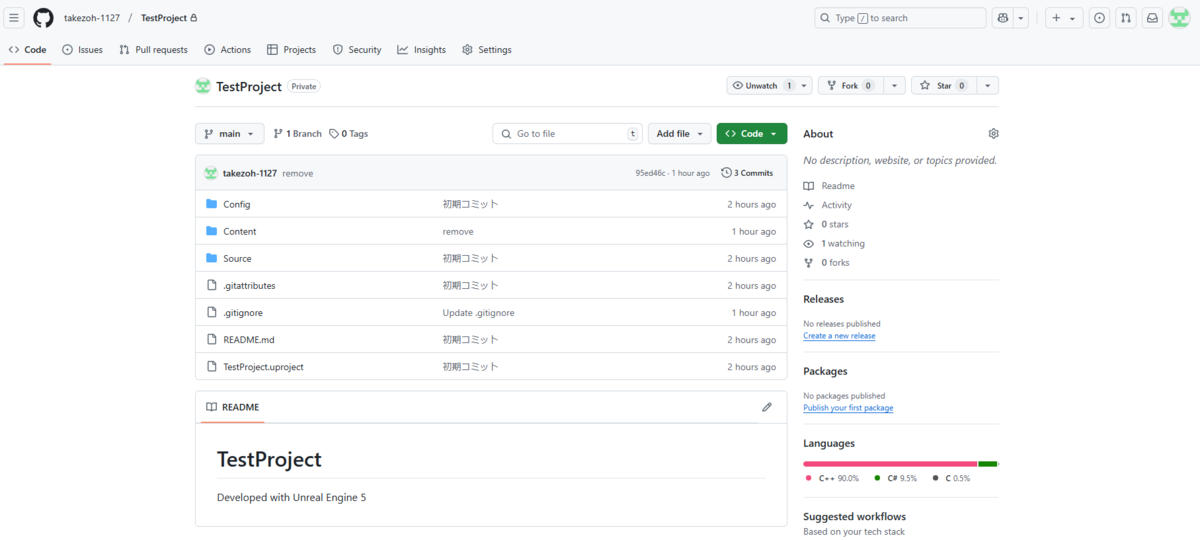Click the pink C++ language bar segment
The height and width of the screenshot is (540, 1200).
890,464
